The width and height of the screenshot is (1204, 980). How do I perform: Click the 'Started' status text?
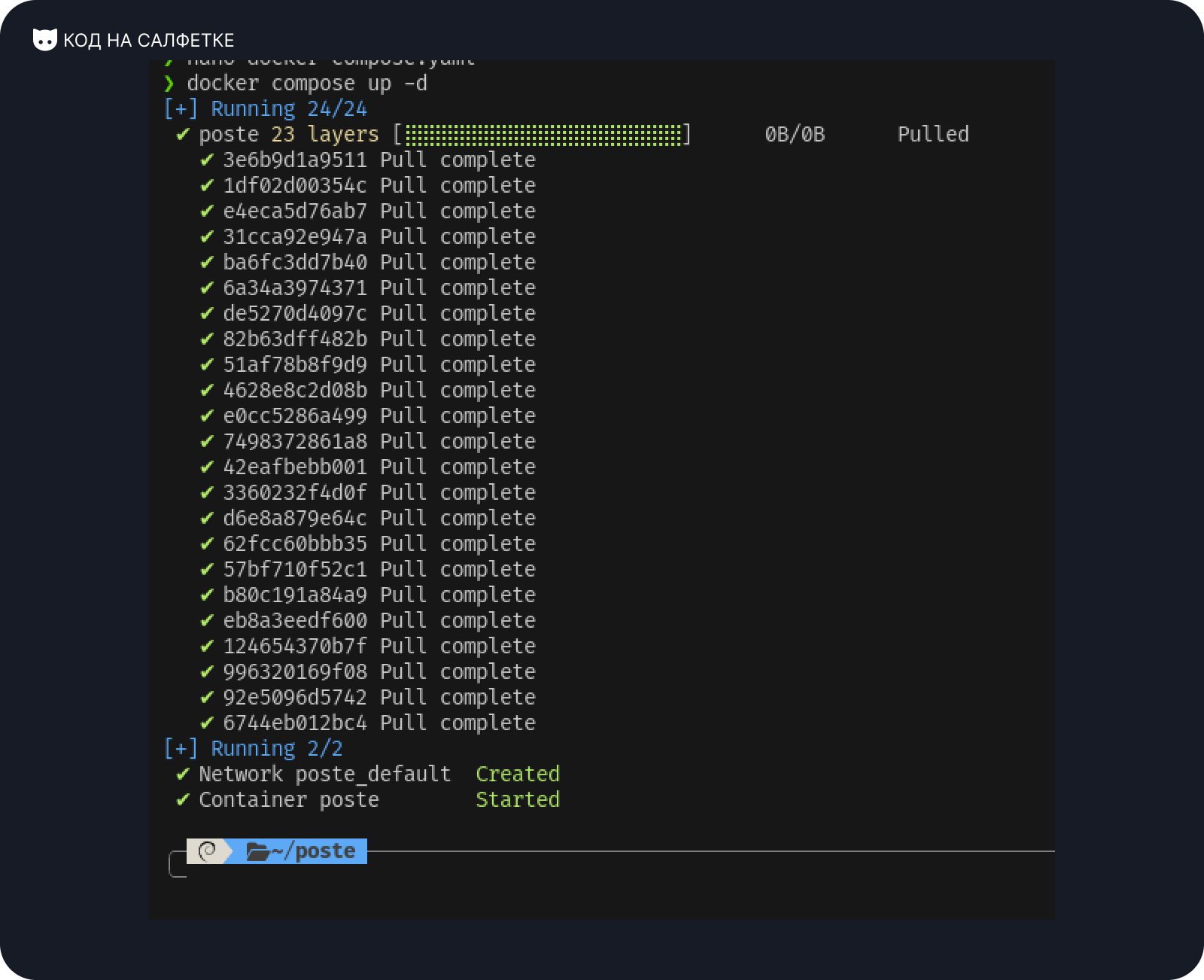[x=518, y=799]
